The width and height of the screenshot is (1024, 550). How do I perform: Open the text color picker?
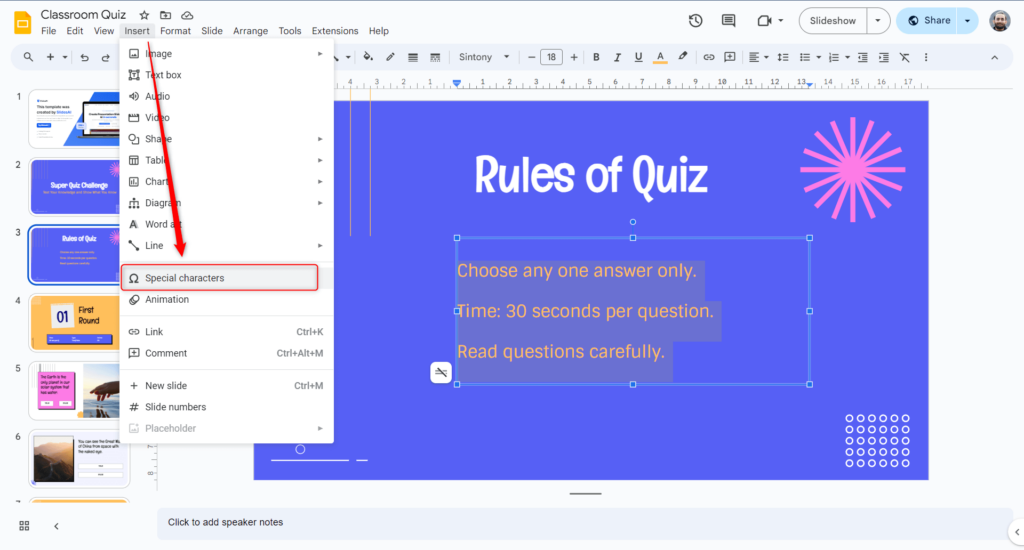pos(660,57)
